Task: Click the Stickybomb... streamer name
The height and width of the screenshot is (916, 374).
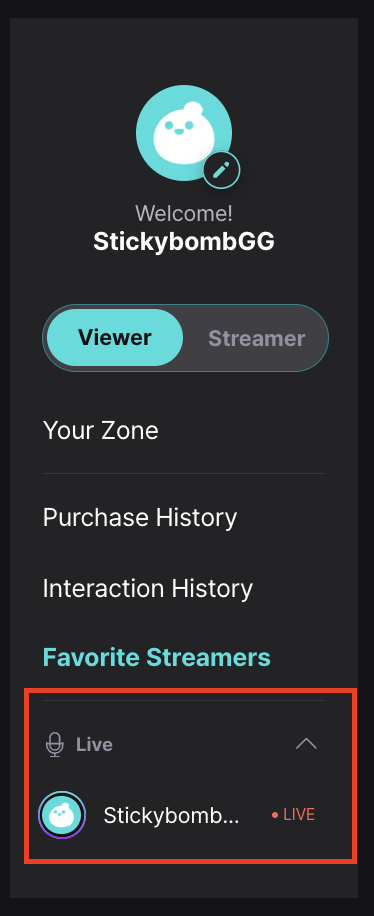Action: (171, 815)
